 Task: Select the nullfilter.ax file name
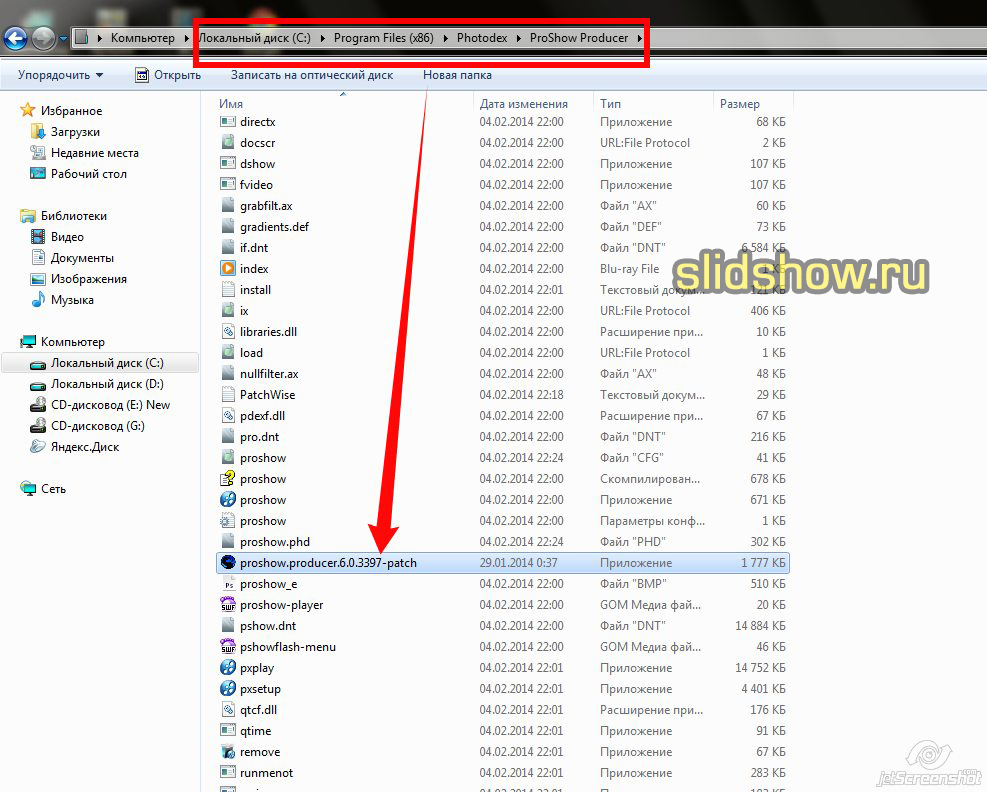[x=269, y=374]
